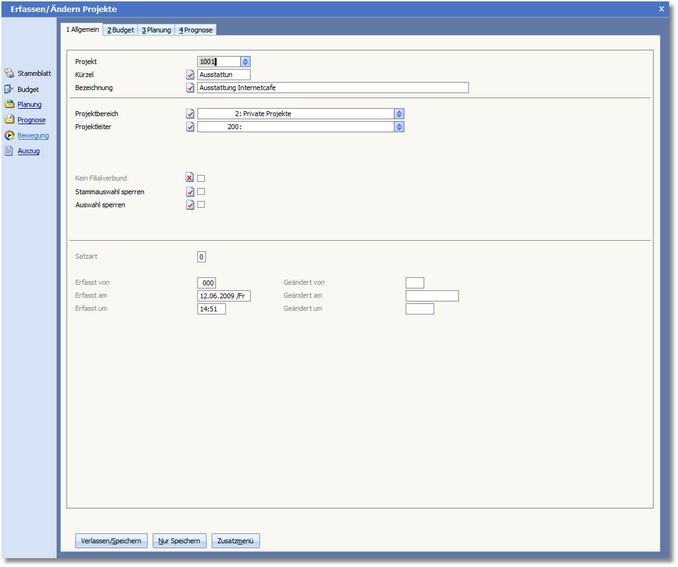Toggle the Kein Filialverbund checkbox
The height and width of the screenshot is (567, 678).
point(201,178)
